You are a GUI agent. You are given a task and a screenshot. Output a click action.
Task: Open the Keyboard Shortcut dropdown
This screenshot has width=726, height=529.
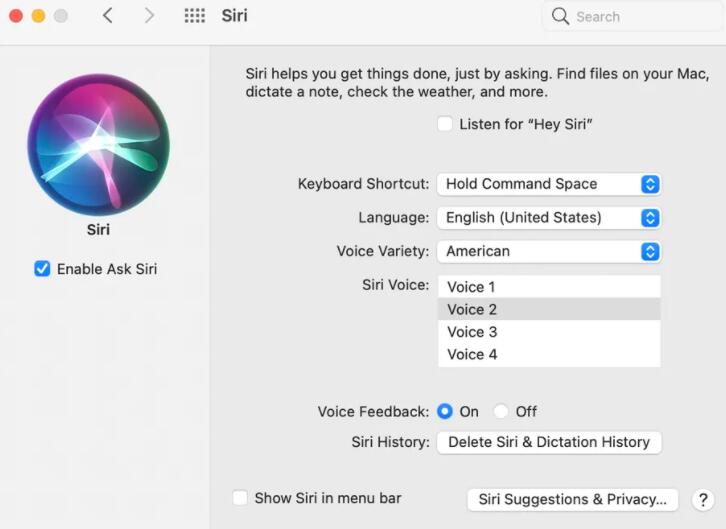point(549,184)
